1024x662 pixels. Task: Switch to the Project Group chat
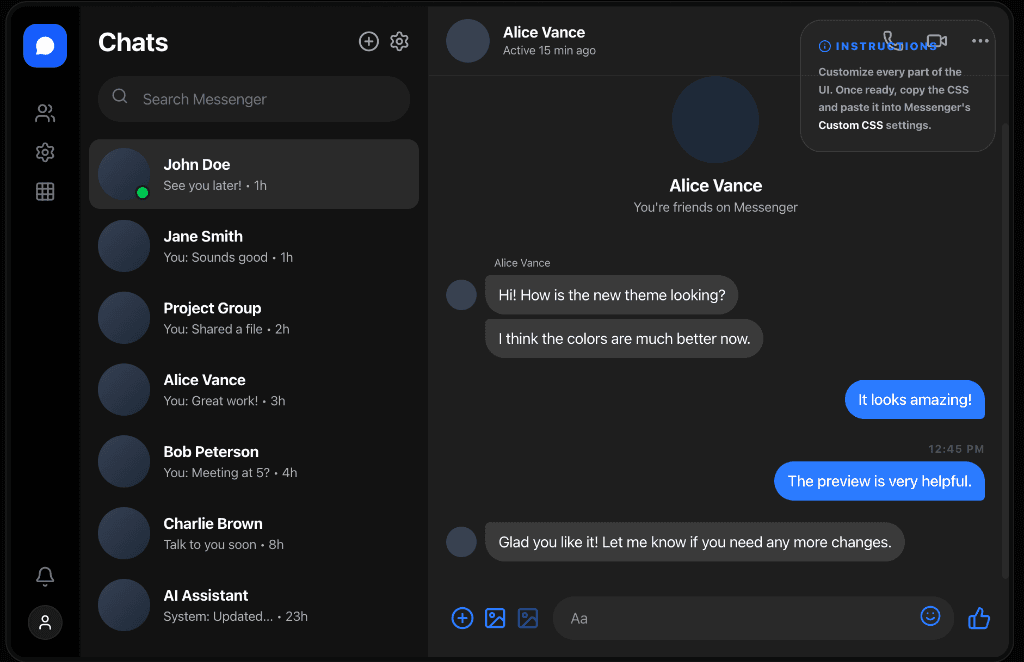click(253, 317)
